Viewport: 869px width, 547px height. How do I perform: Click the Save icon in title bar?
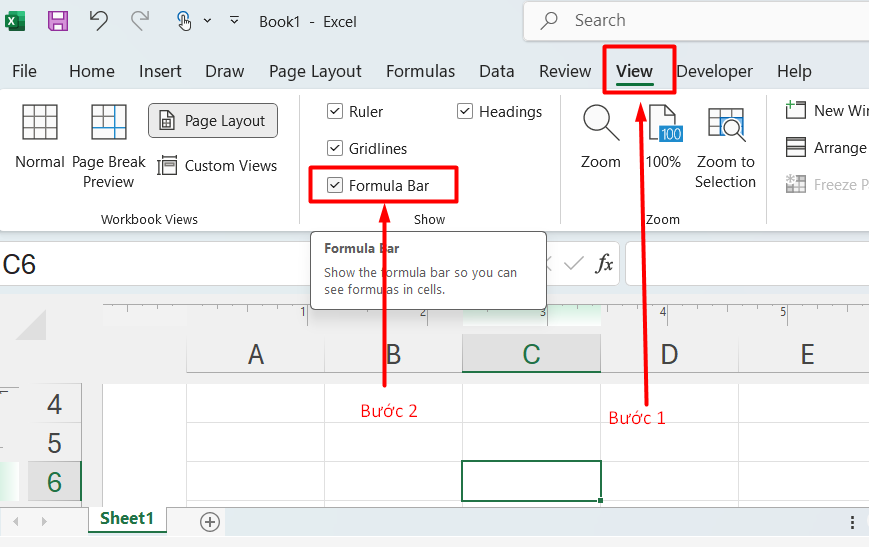pos(58,20)
